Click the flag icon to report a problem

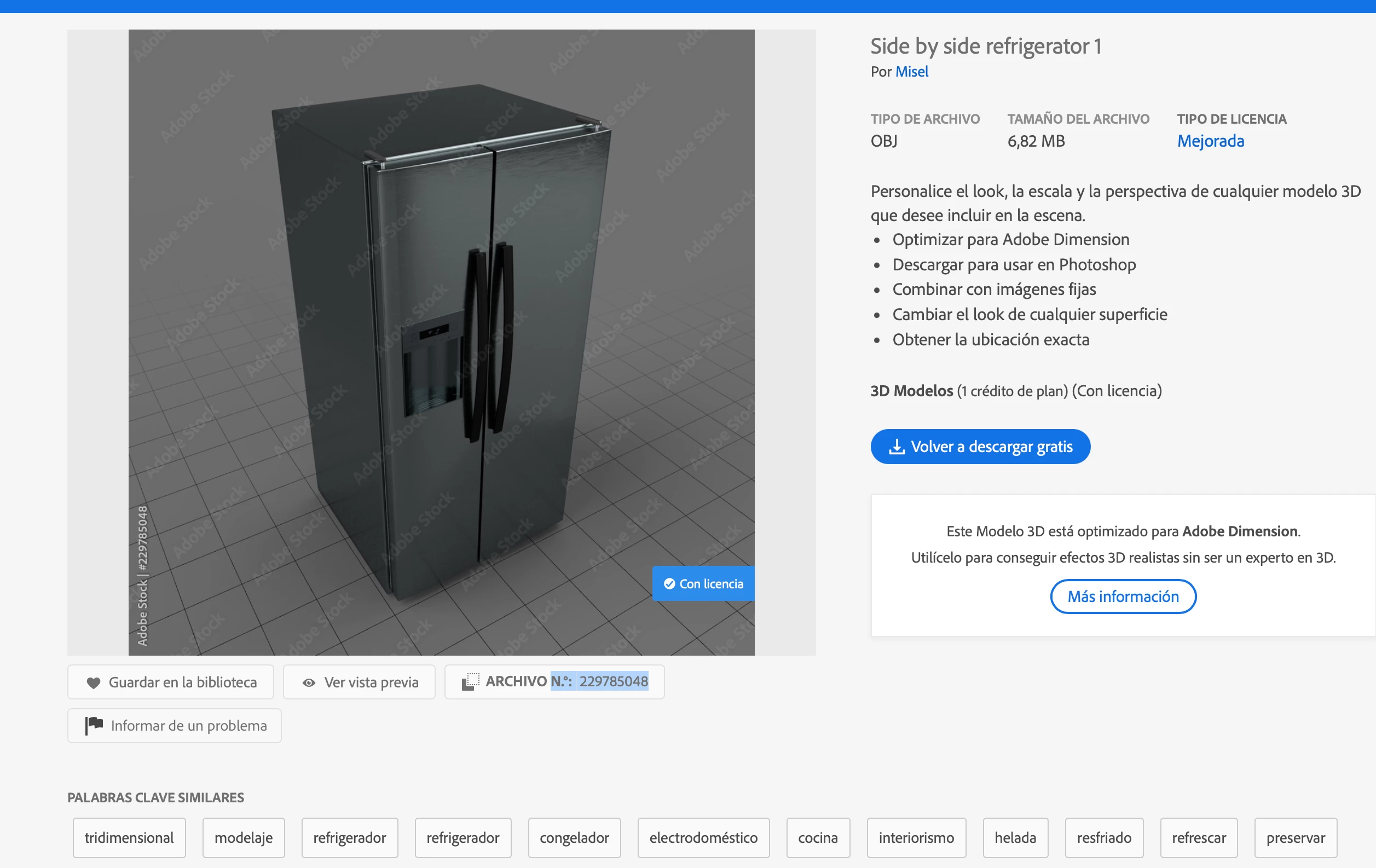click(94, 725)
